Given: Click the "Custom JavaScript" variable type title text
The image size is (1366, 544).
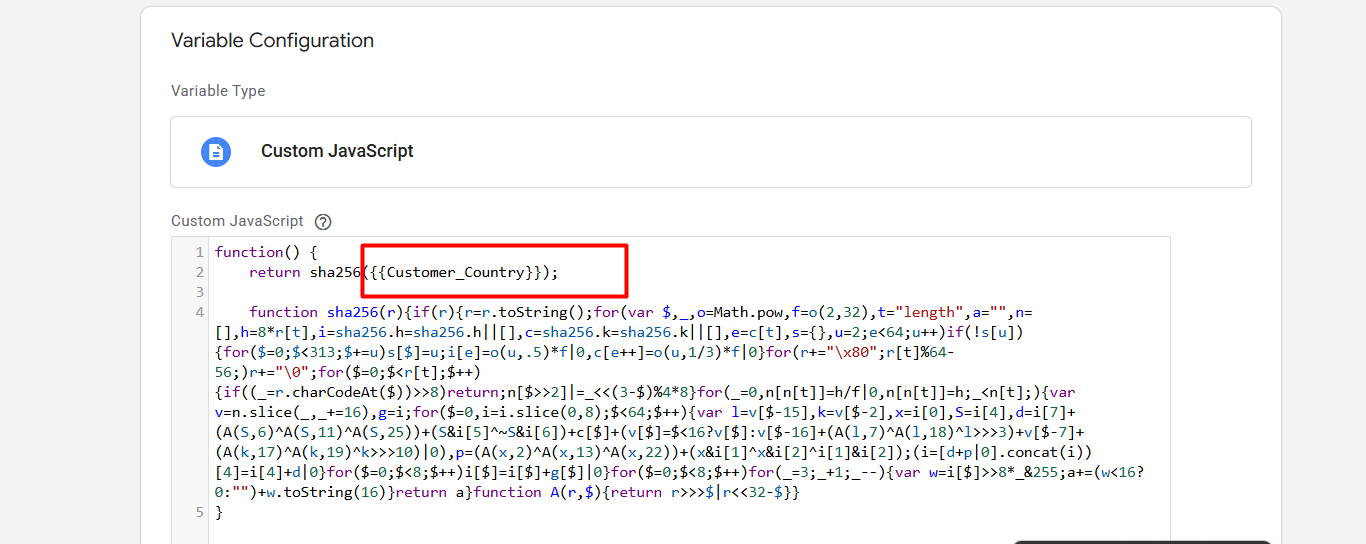Looking at the screenshot, I should pyautogui.click(x=337, y=152).
